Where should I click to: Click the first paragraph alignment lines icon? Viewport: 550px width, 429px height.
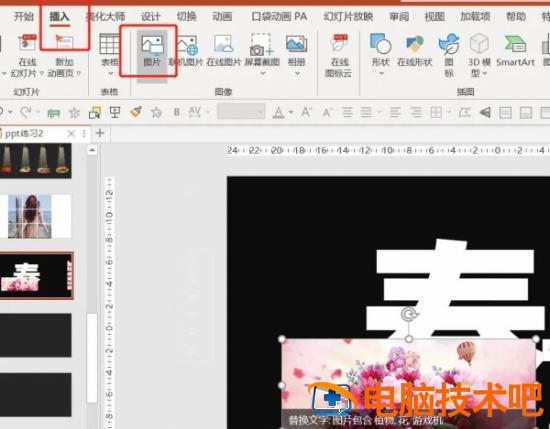(x=347, y=112)
